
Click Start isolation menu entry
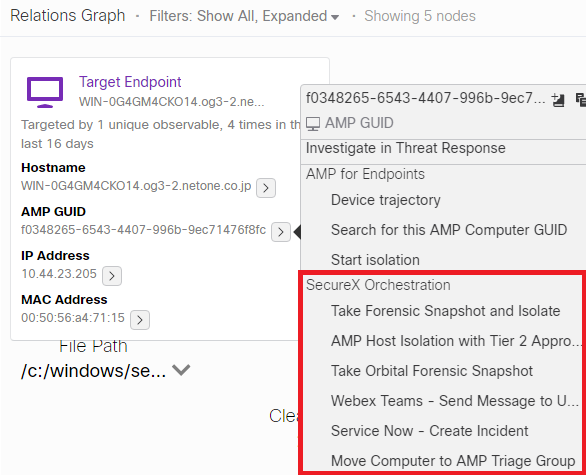click(375, 260)
